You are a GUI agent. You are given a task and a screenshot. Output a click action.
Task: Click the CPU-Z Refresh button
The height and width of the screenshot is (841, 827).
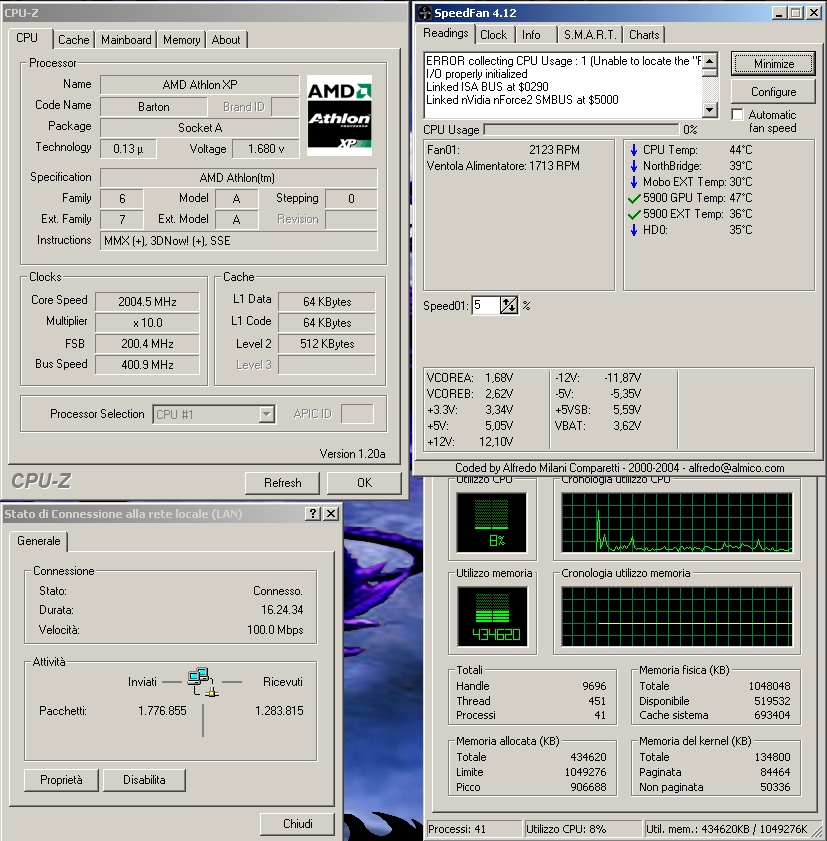tap(283, 483)
